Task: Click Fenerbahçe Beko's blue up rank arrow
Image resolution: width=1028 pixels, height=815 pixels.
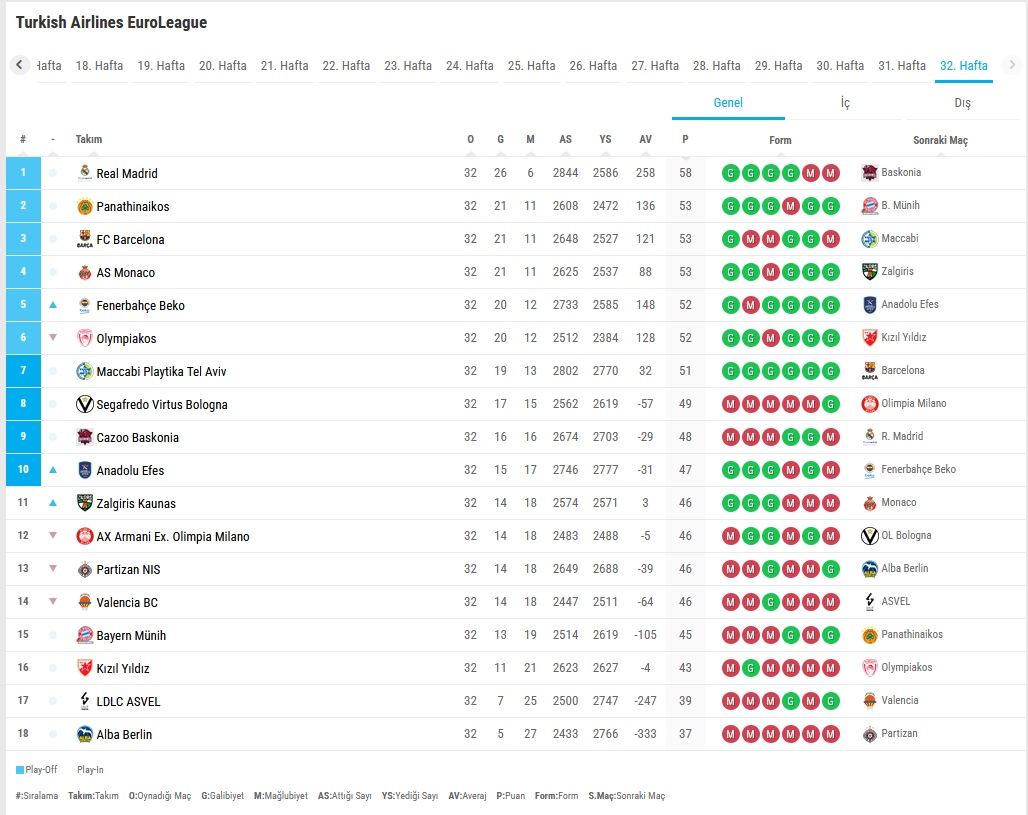Action: pos(53,305)
